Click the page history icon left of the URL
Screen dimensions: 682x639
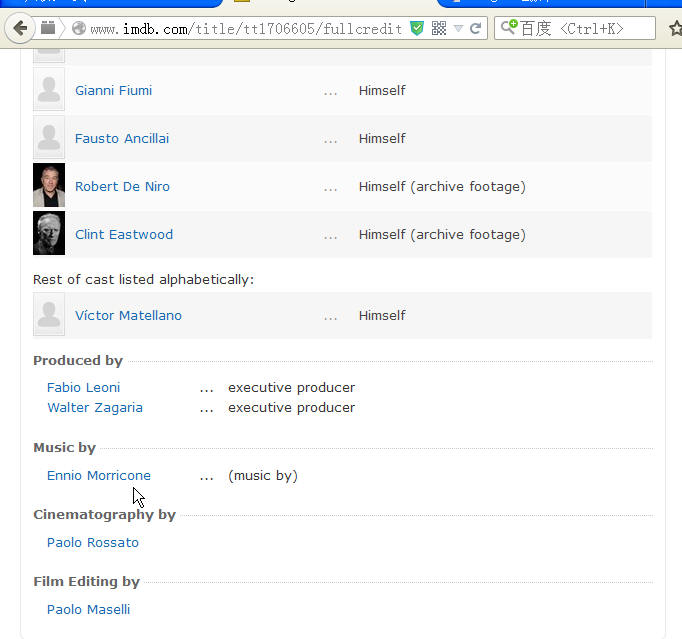(48, 28)
